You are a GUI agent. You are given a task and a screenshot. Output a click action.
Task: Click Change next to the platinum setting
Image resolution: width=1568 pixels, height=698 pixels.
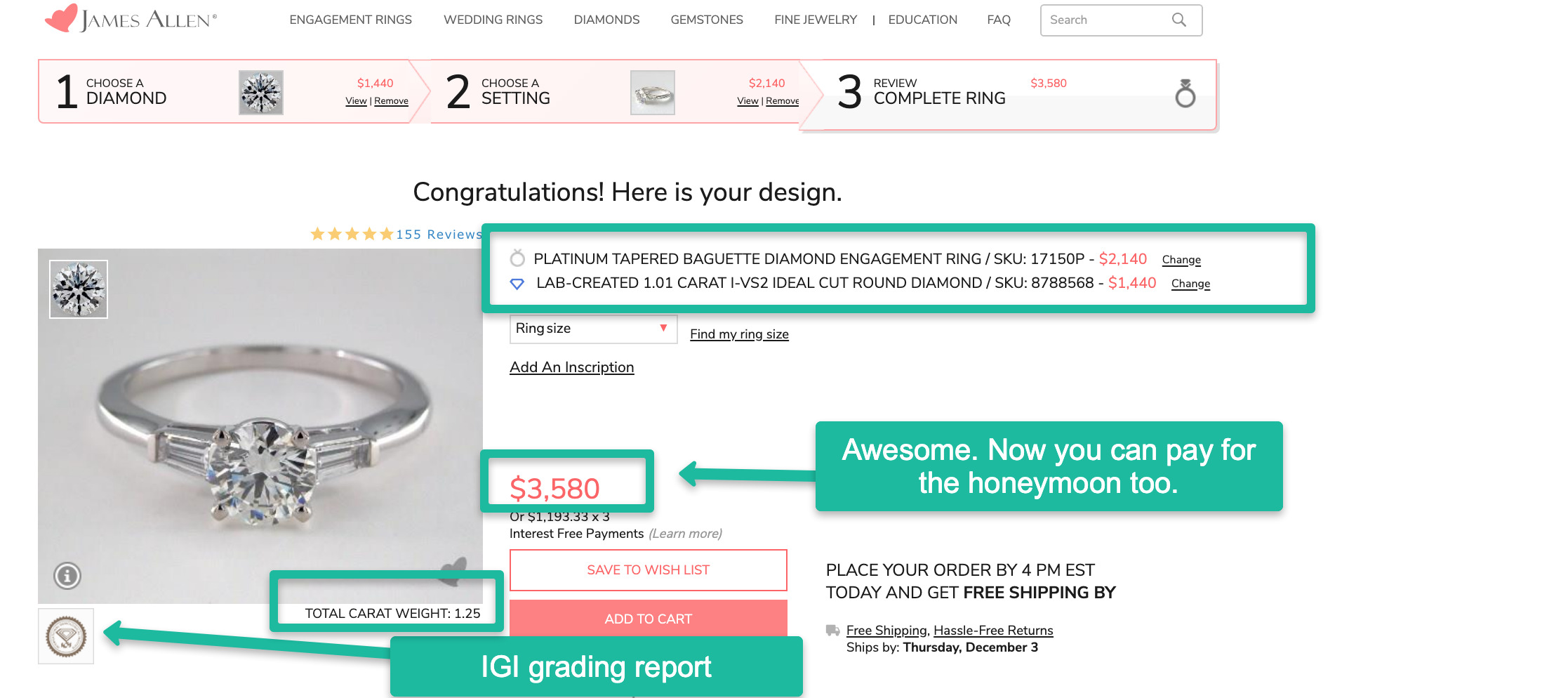[1181, 260]
